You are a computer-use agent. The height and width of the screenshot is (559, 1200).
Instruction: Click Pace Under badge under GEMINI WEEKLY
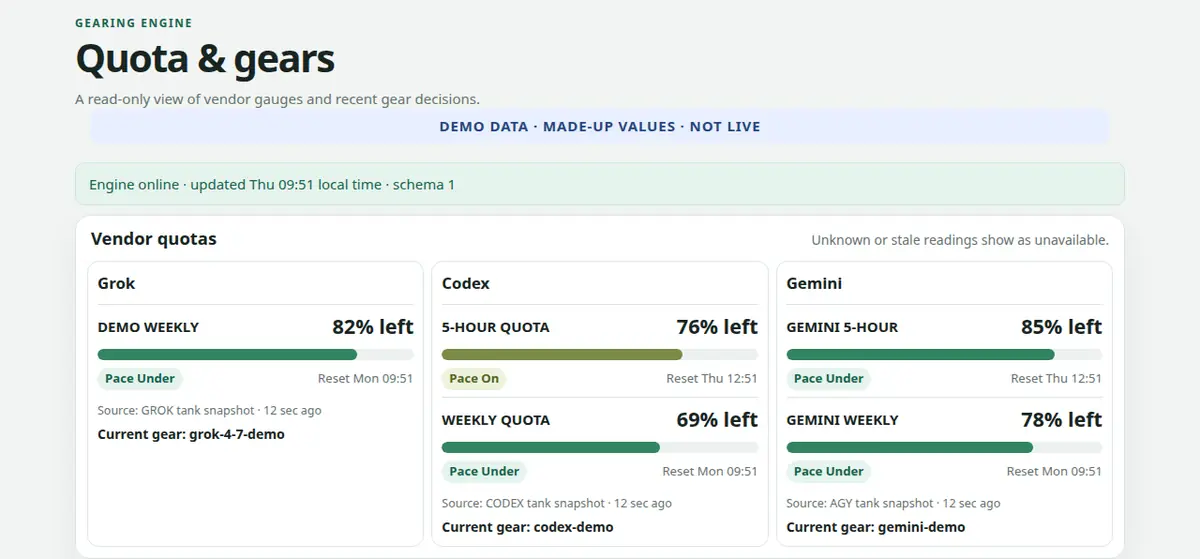829,471
